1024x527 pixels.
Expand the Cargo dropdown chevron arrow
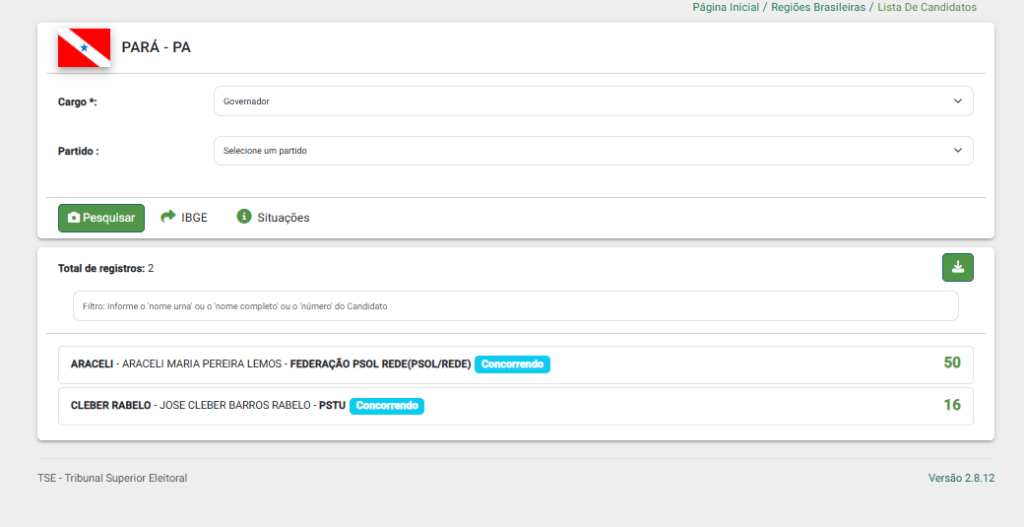957,101
